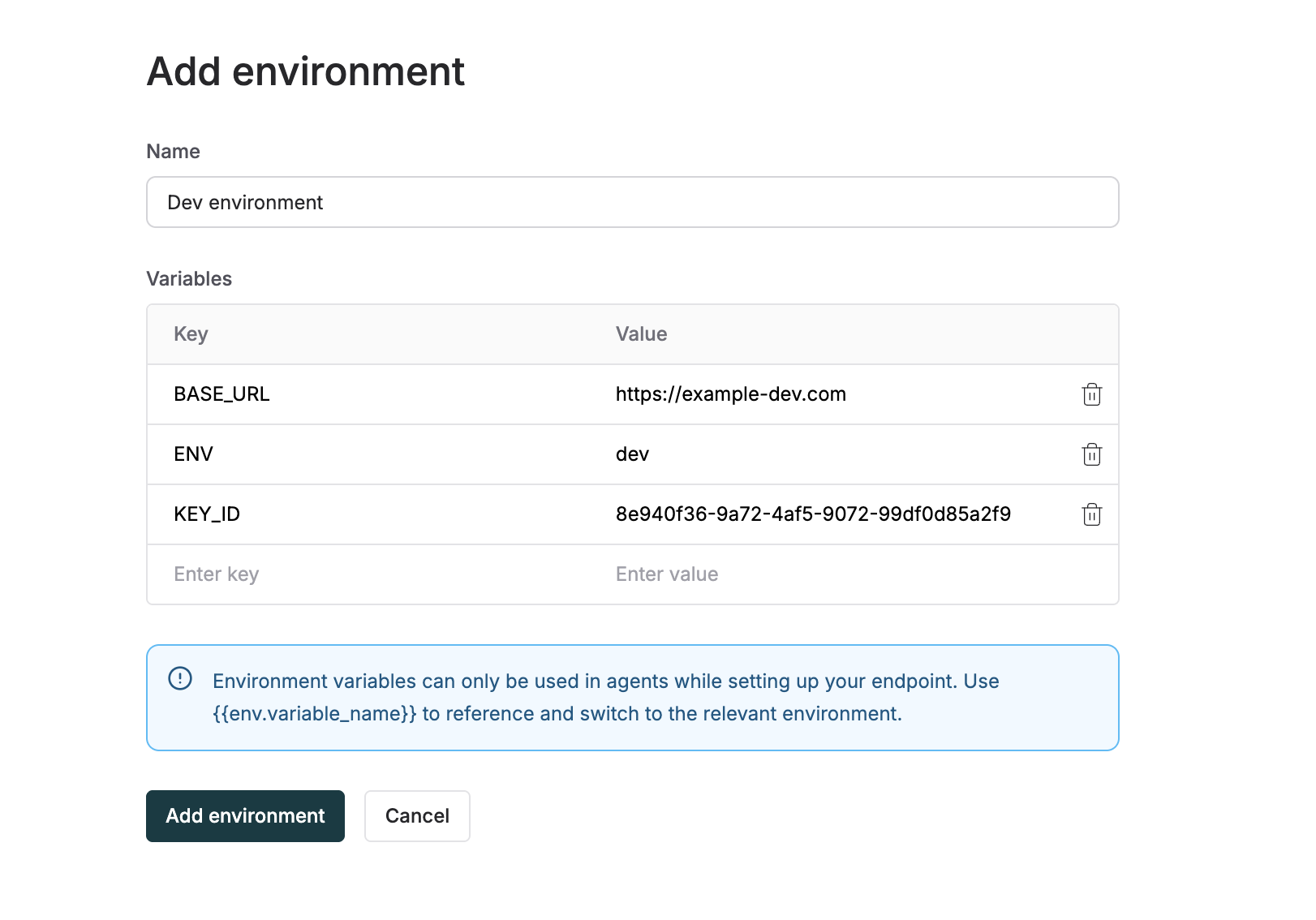Click the "Variables" section label
The height and width of the screenshot is (920, 1316).
(189, 279)
